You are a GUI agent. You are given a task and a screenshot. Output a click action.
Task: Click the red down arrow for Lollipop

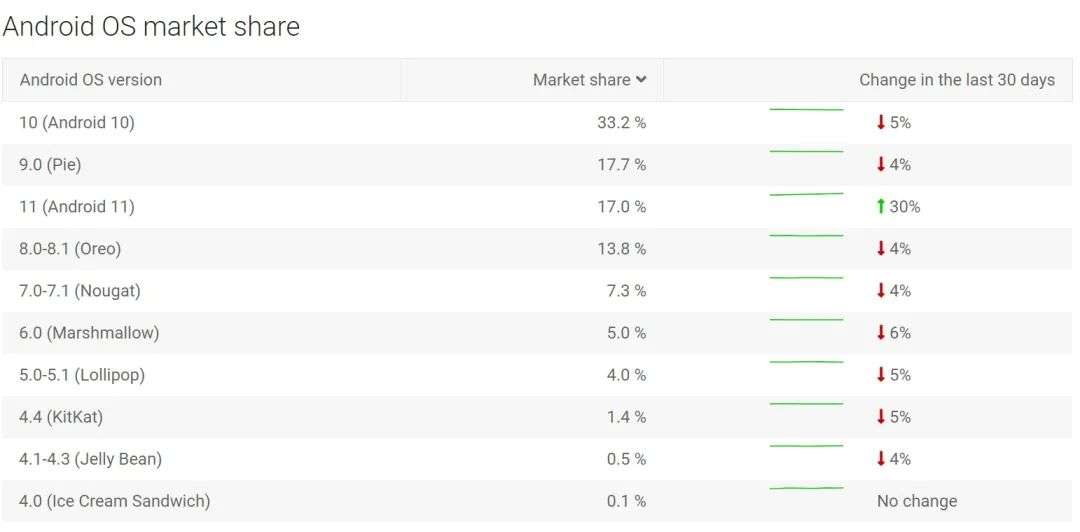[881, 374]
